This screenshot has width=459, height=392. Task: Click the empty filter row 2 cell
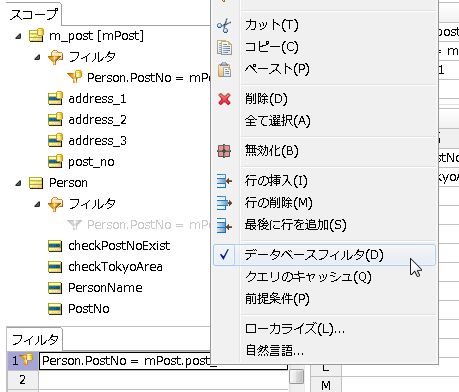(163, 380)
